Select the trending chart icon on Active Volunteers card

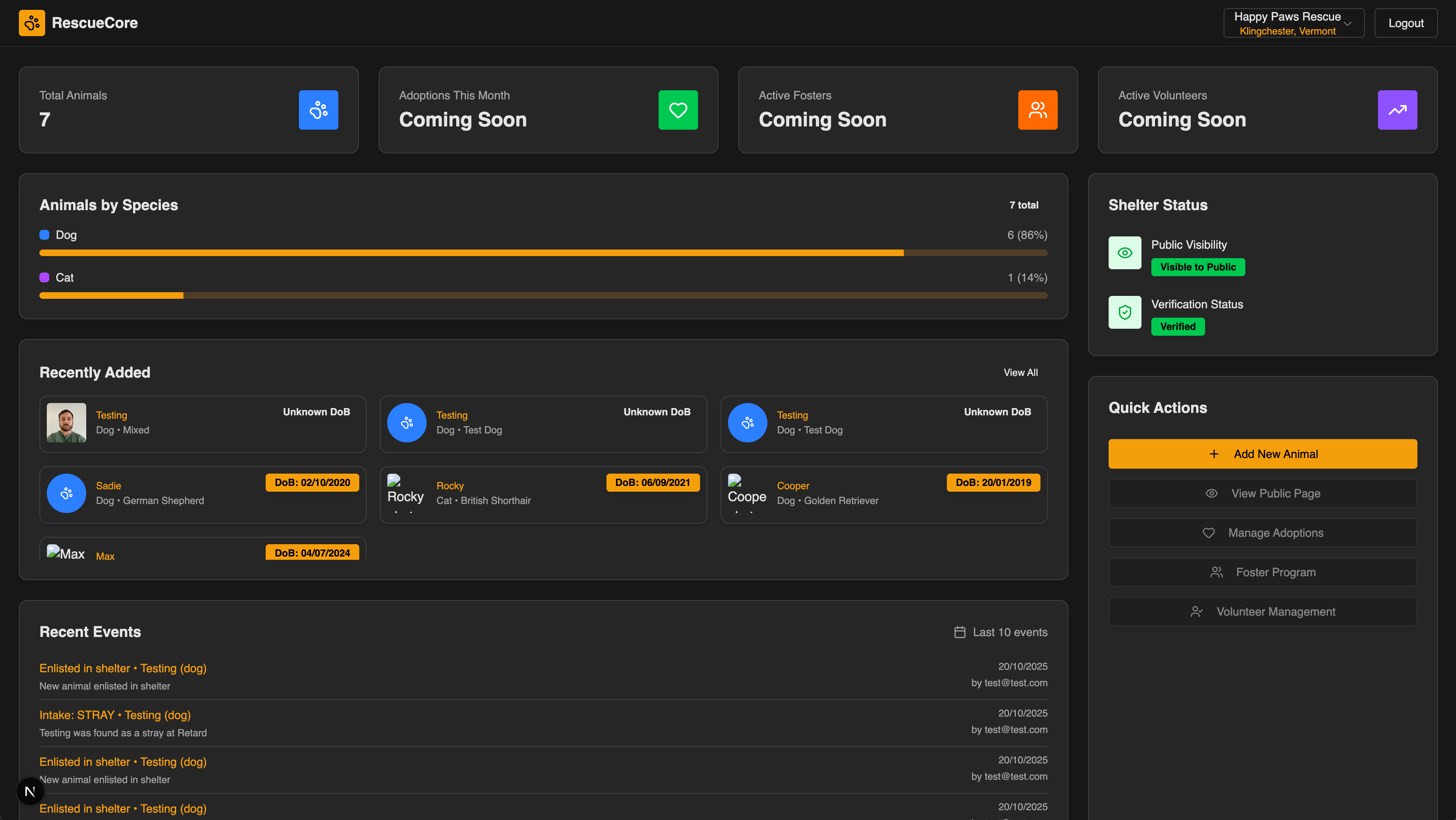coord(1397,110)
